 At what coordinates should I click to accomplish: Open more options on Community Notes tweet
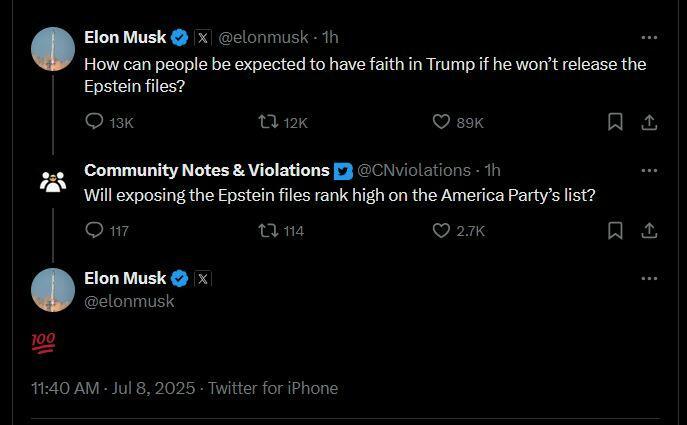(x=649, y=170)
